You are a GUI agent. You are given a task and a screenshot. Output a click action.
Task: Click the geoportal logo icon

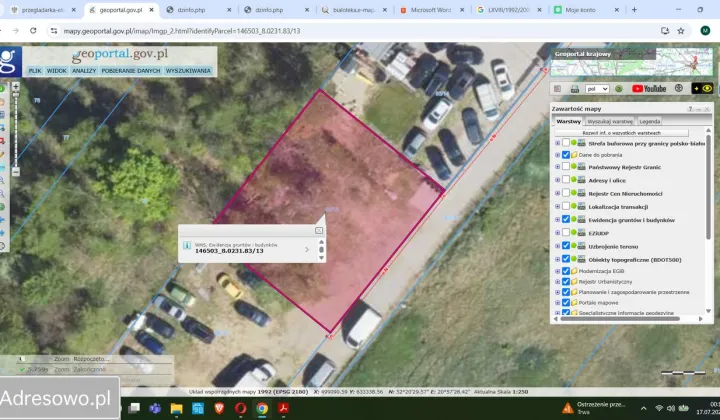(10, 62)
